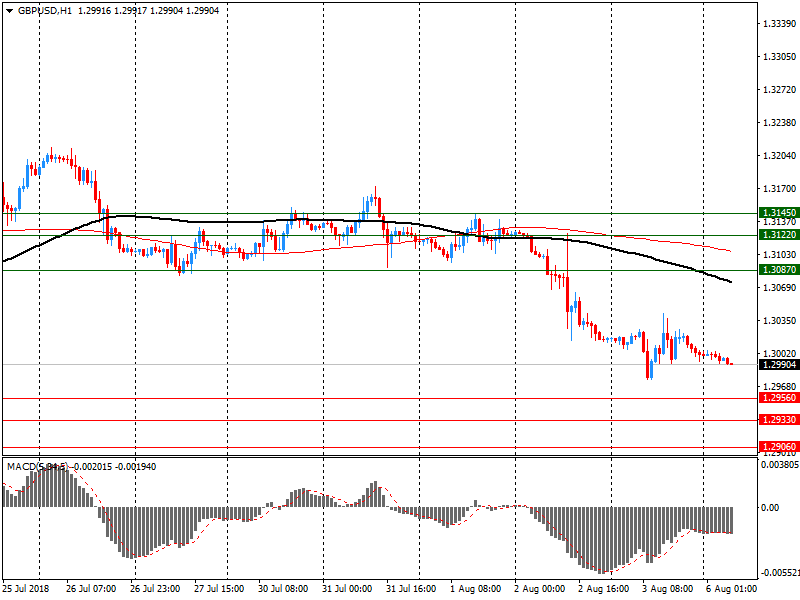
Task: Click the 30 Jul 08:00 time axis label
Action: tap(285, 589)
